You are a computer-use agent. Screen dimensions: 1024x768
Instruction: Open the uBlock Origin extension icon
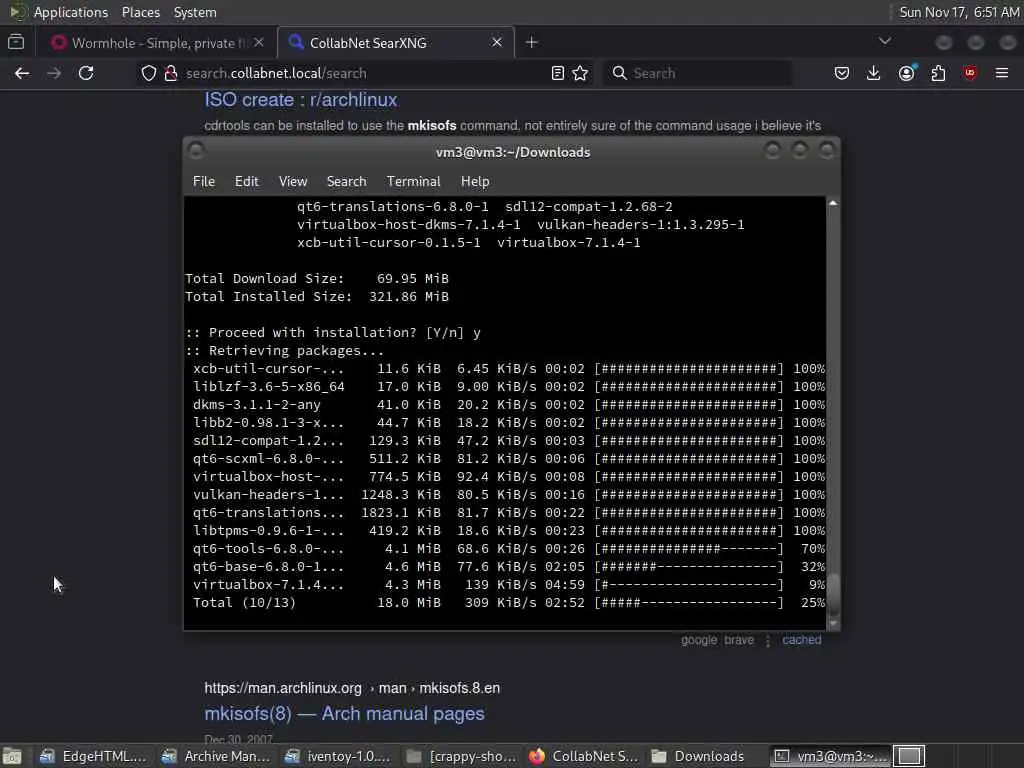[970, 73]
